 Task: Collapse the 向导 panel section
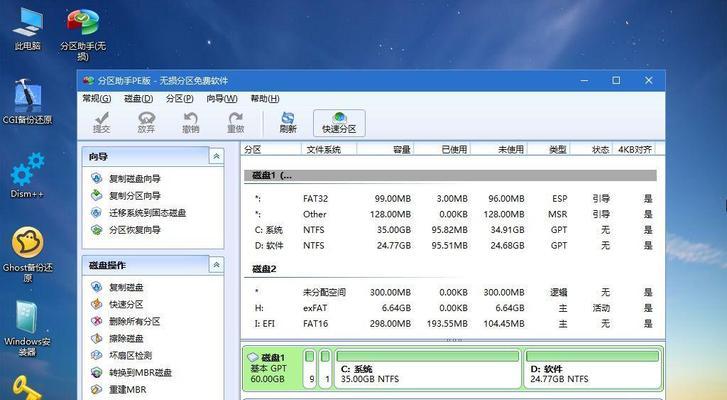click(217, 157)
